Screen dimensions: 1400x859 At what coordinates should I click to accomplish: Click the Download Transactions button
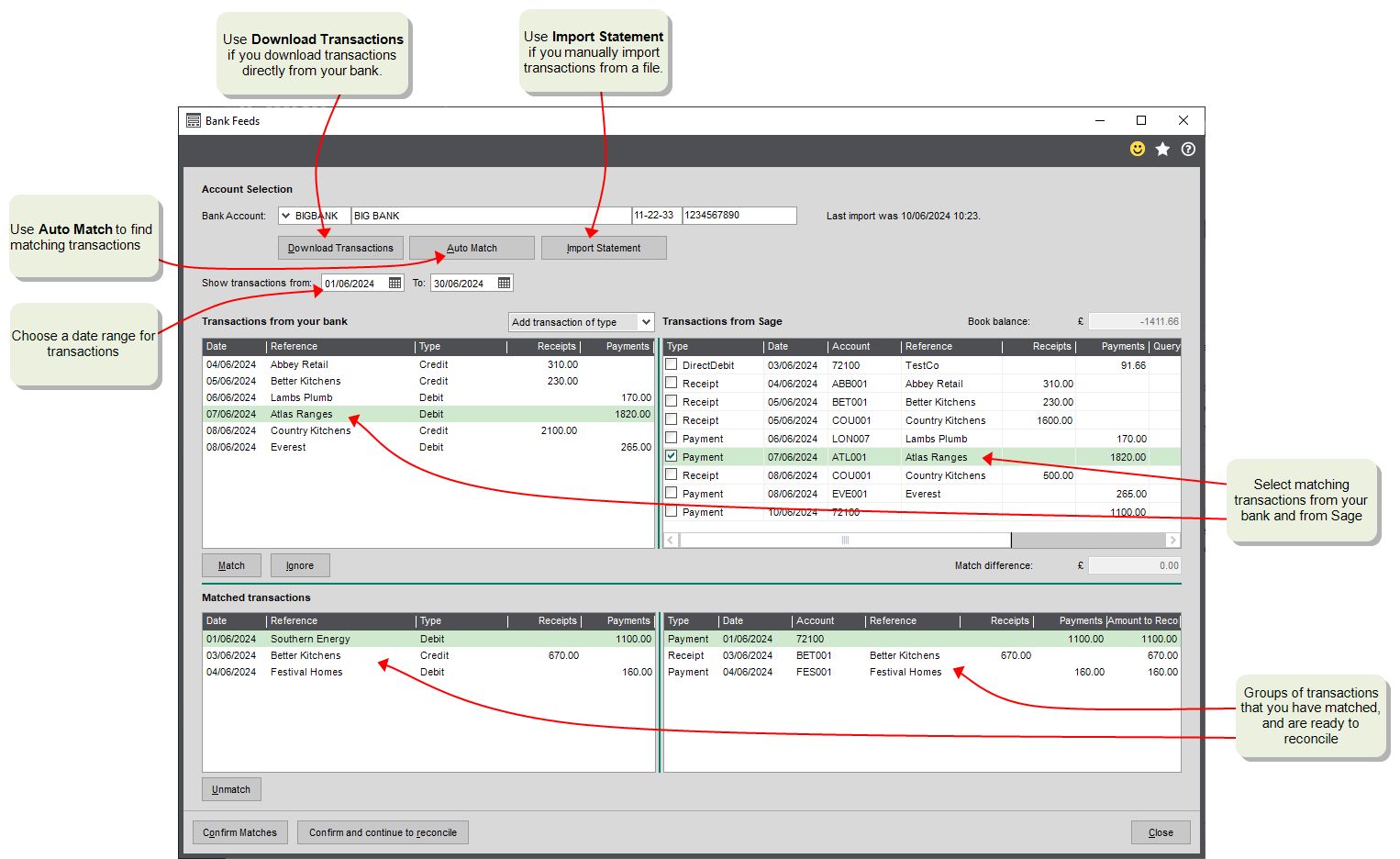(340, 247)
